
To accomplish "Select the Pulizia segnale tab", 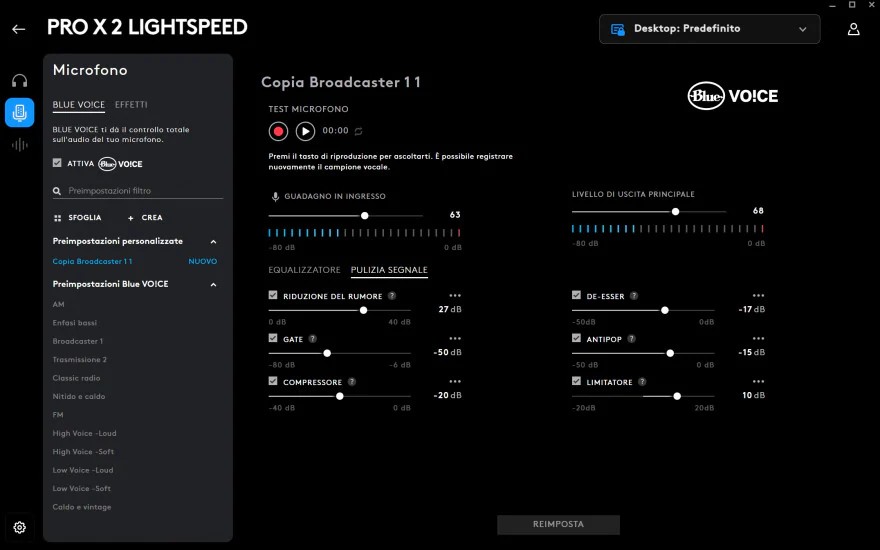I will coord(389,270).
